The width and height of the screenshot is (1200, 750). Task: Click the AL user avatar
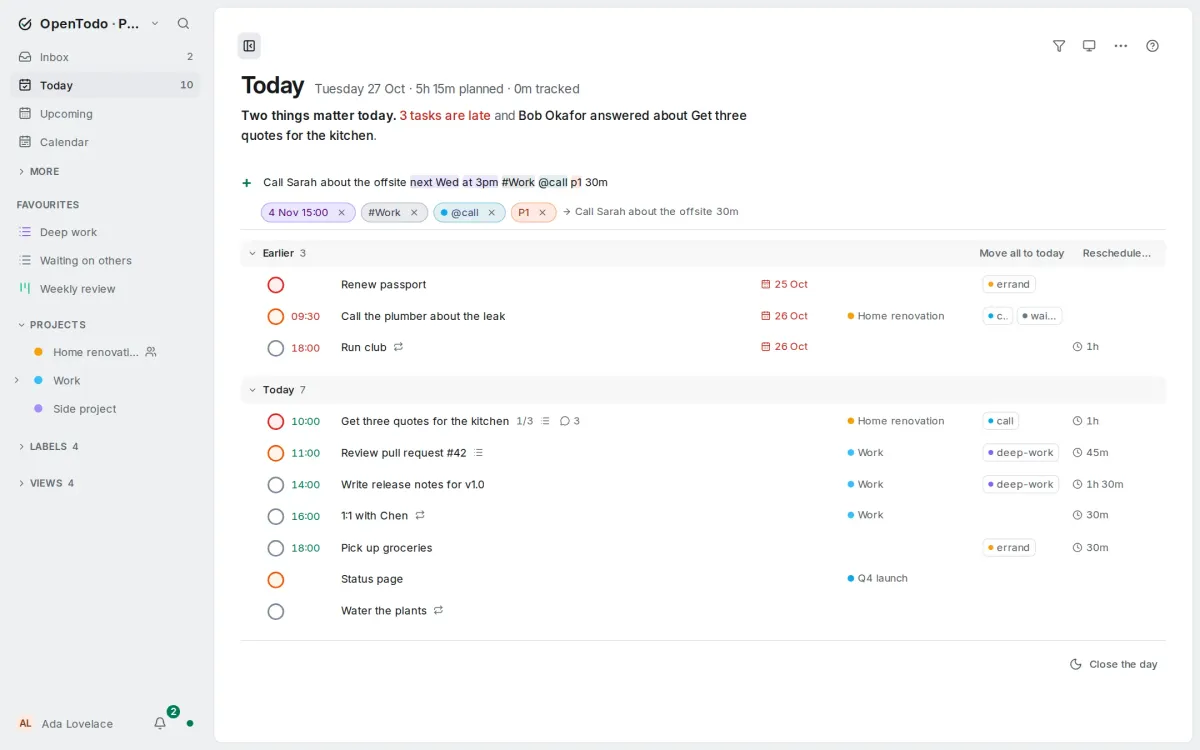[x=25, y=723]
